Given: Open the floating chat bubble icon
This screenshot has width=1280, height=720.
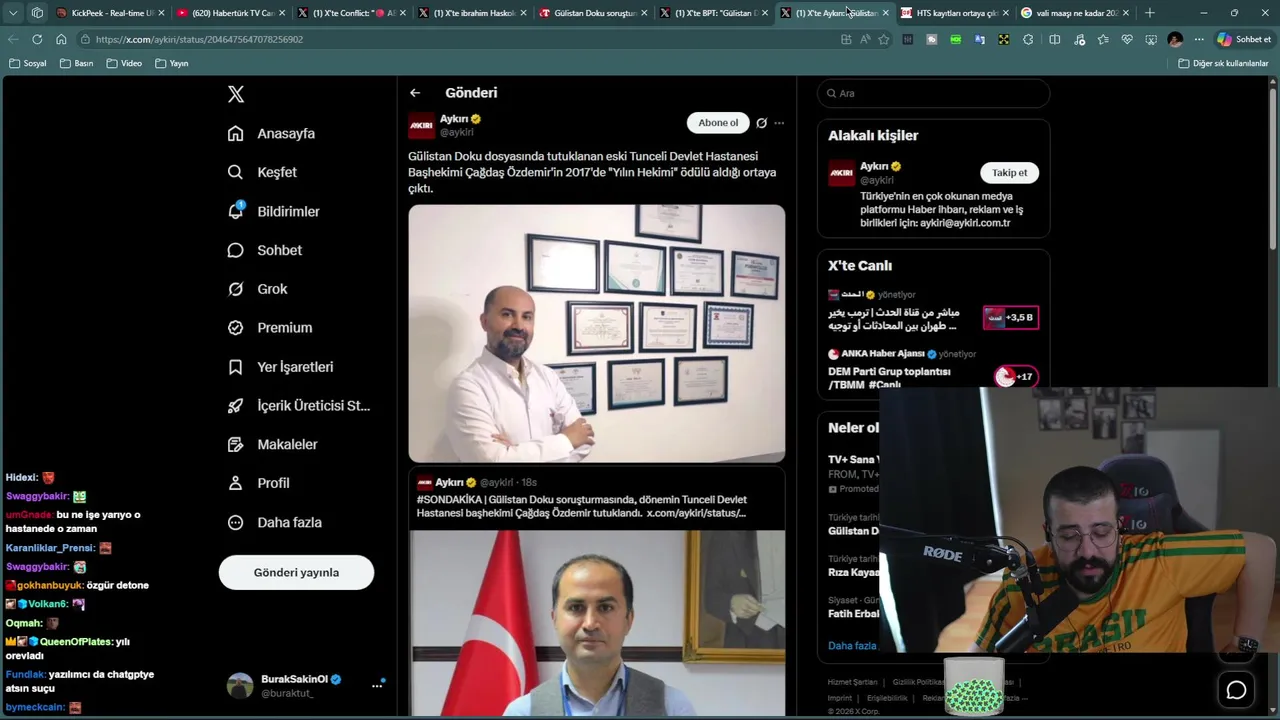Looking at the screenshot, I should point(1237,690).
